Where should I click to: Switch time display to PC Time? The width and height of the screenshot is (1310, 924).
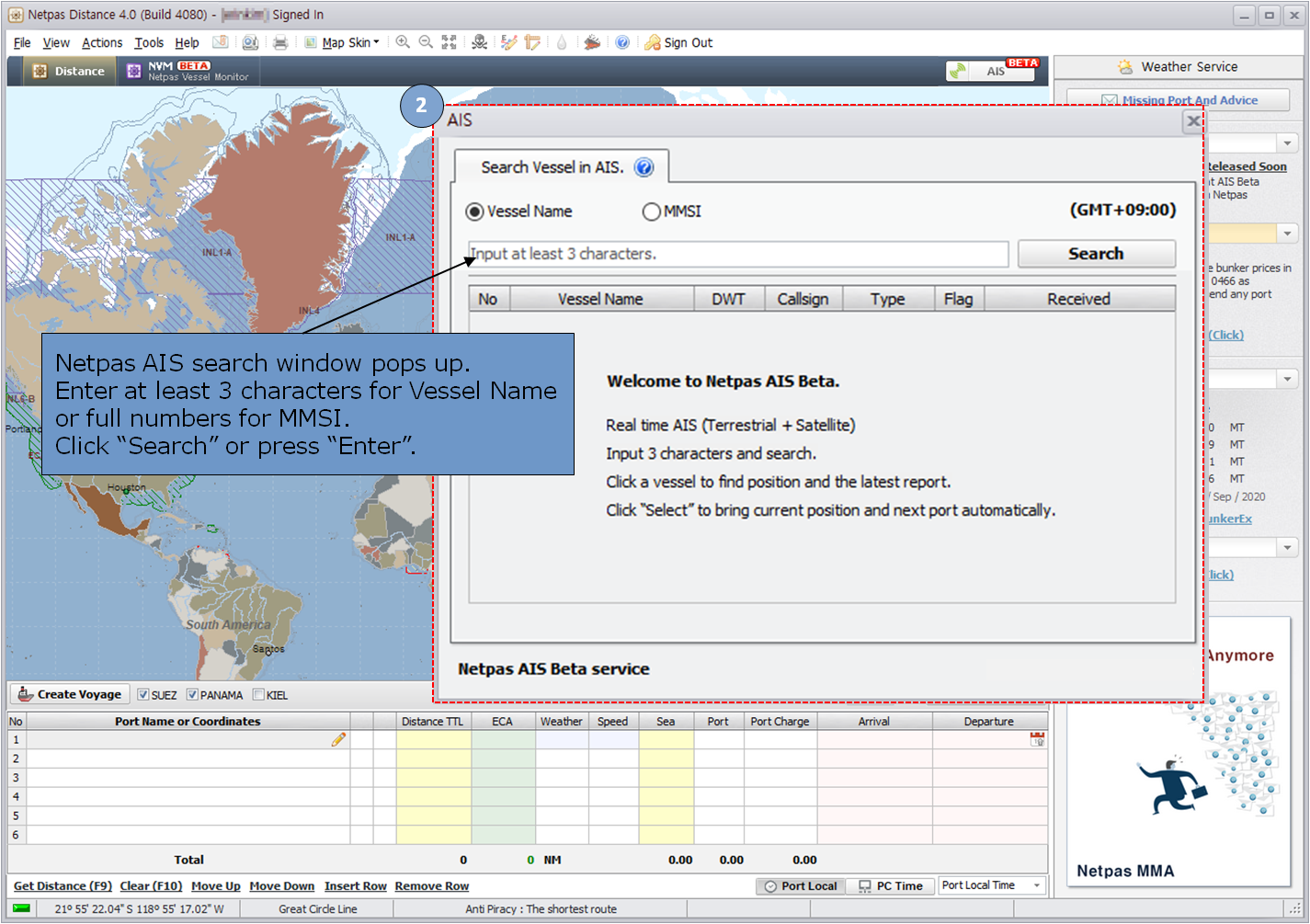891,886
